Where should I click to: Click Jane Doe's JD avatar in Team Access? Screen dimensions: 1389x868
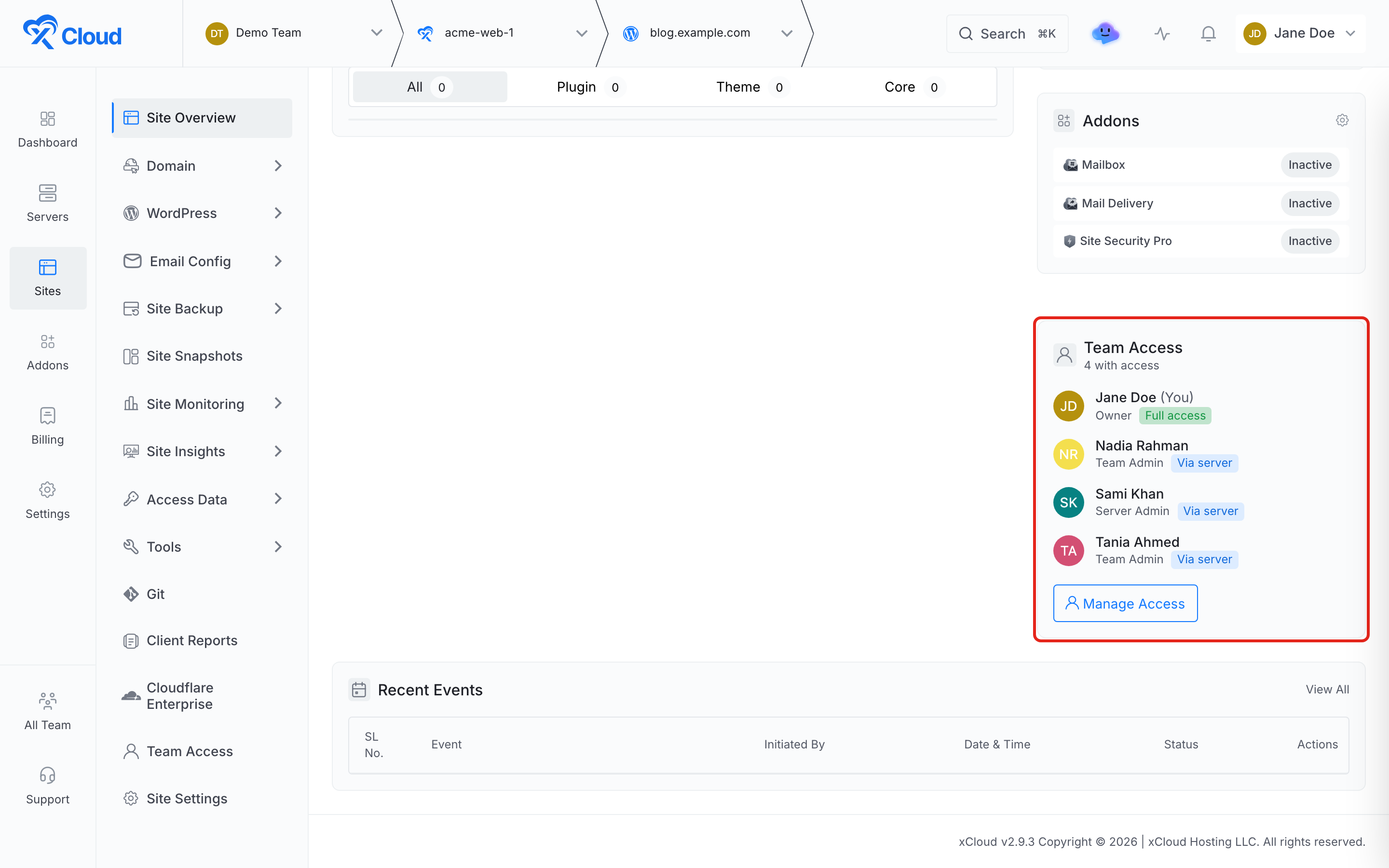point(1068,406)
